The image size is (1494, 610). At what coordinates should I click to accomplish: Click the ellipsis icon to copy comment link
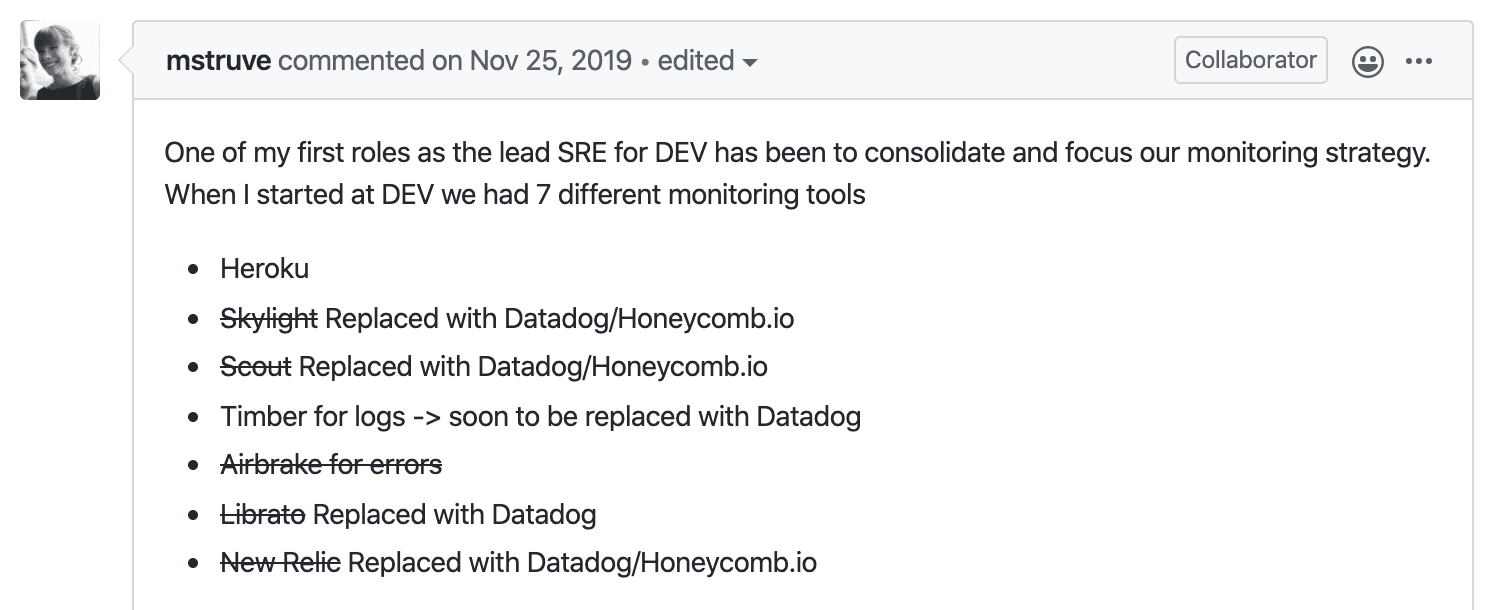click(x=1419, y=60)
